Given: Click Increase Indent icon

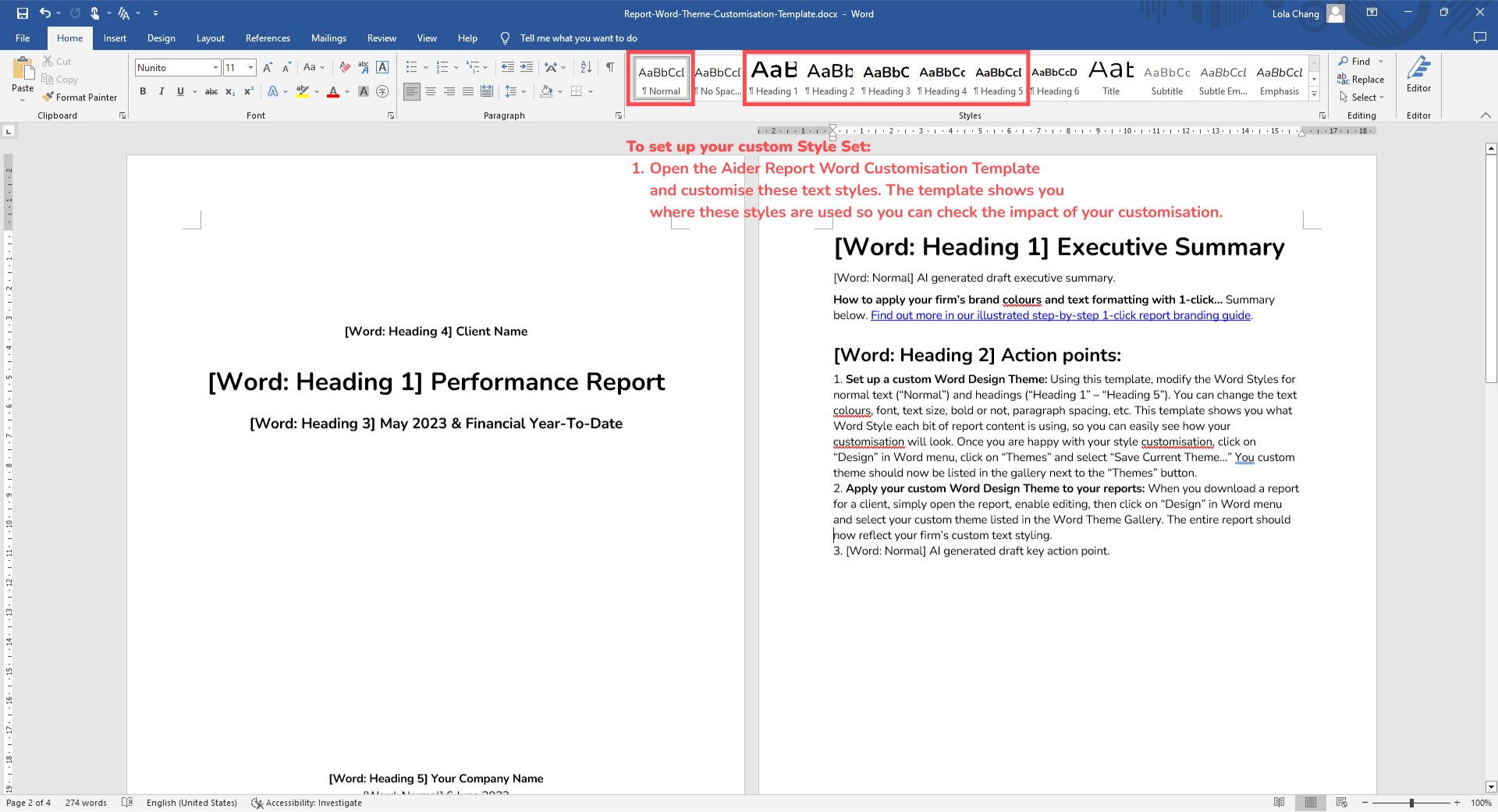Looking at the screenshot, I should (x=527, y=68).
